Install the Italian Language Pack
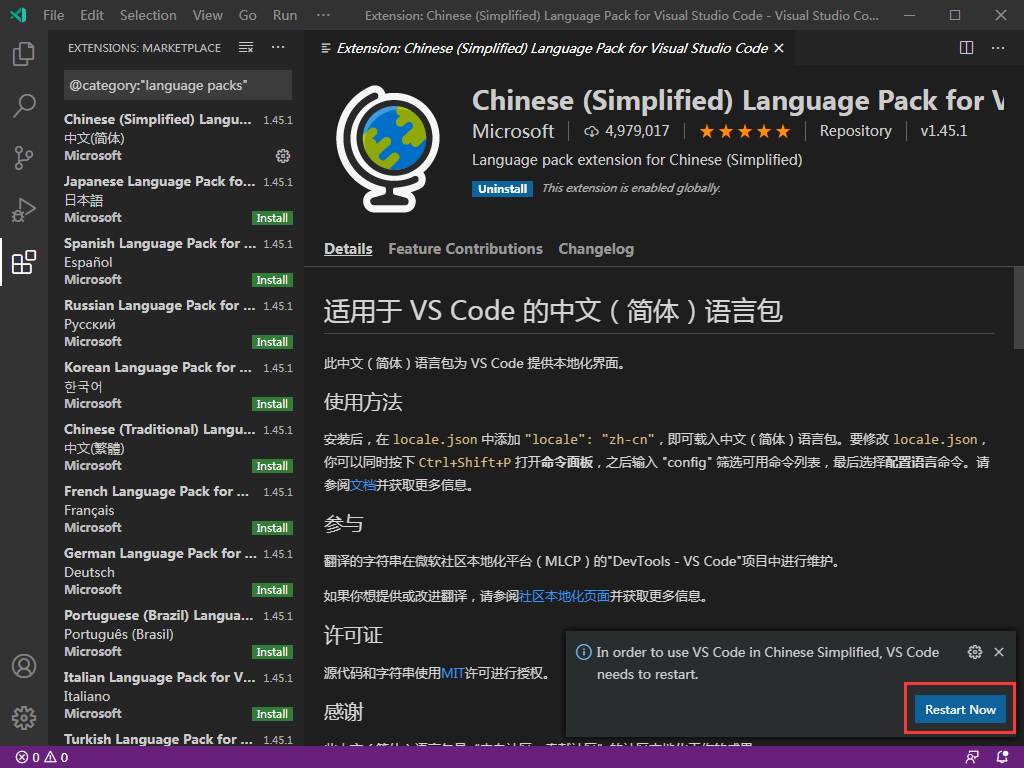 click(x=272, y=714)
